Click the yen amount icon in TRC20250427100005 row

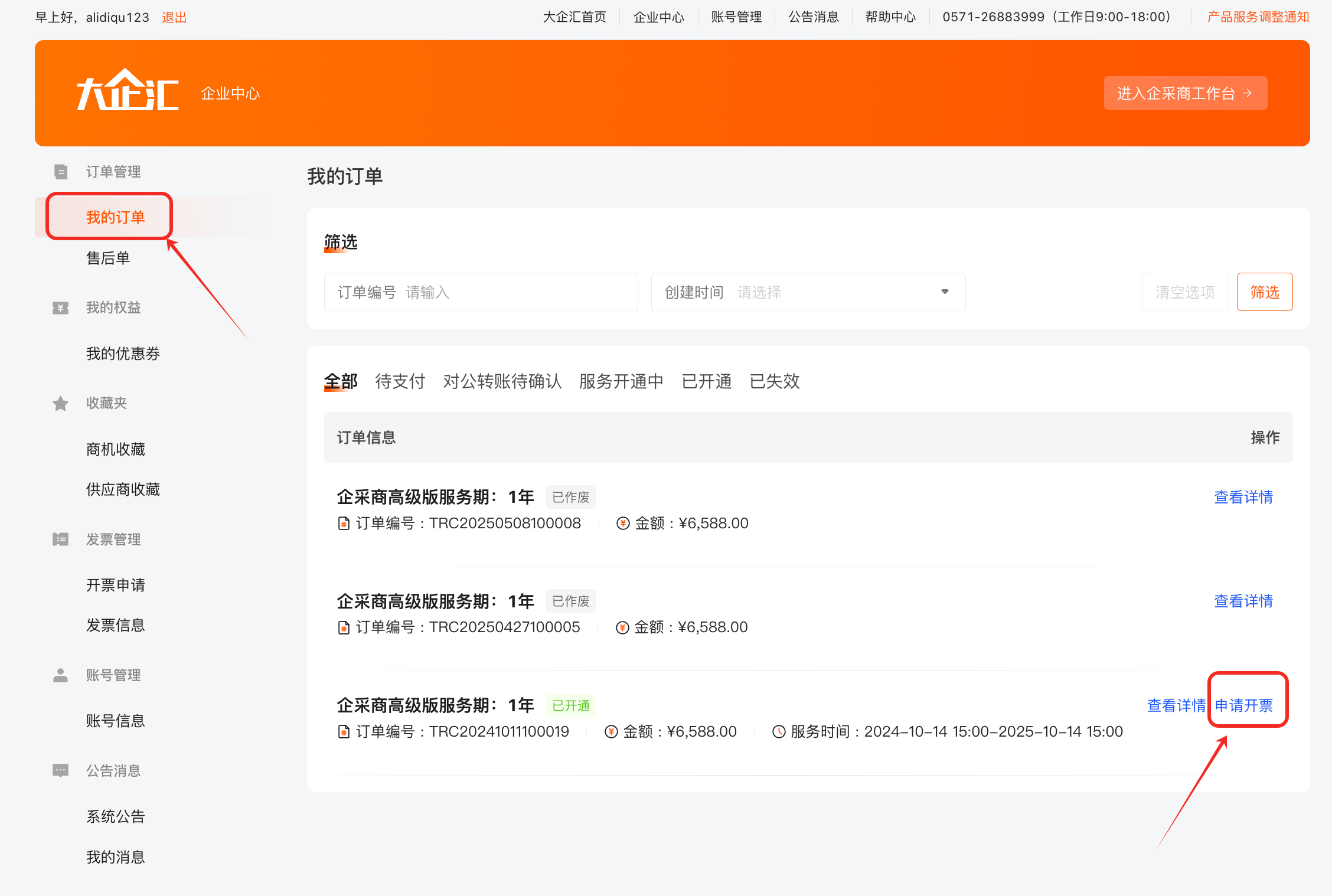tap(622, 627)
